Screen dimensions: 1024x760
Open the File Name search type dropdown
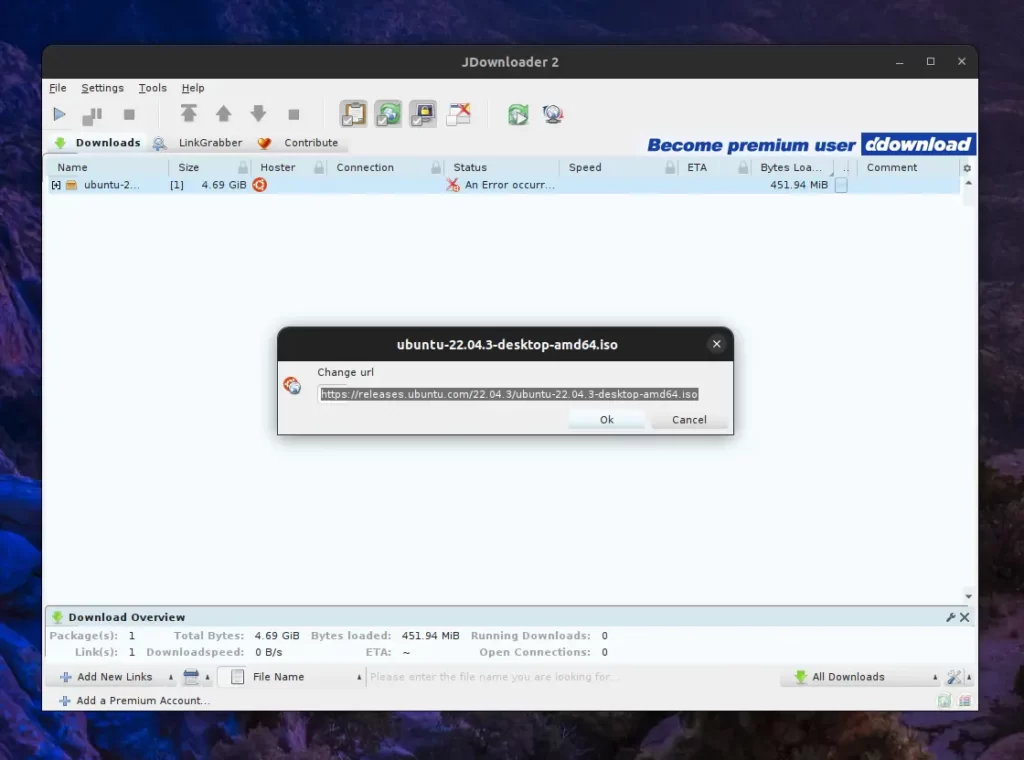click(291, 676)
